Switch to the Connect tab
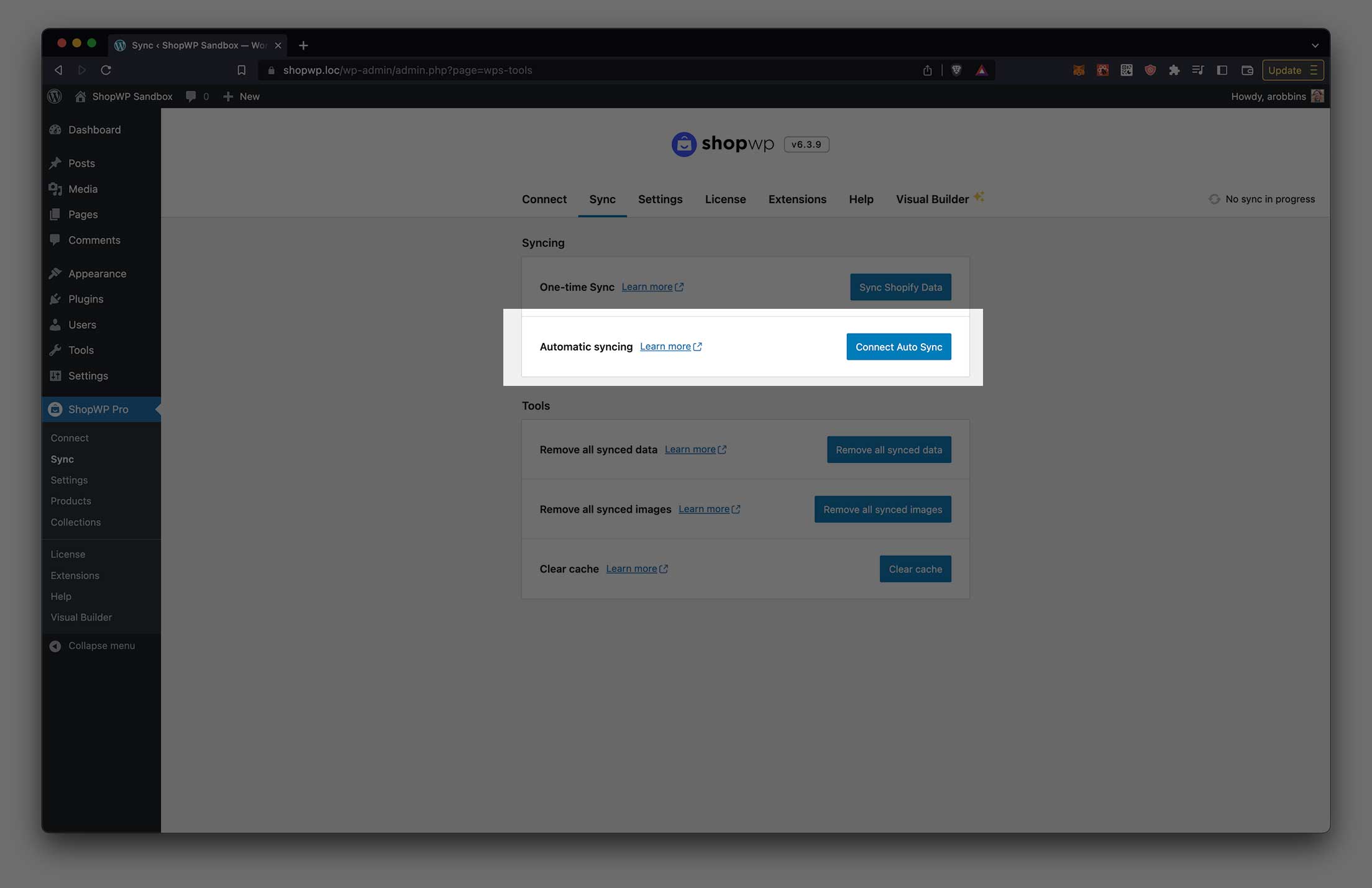 [x=544, y=199]
